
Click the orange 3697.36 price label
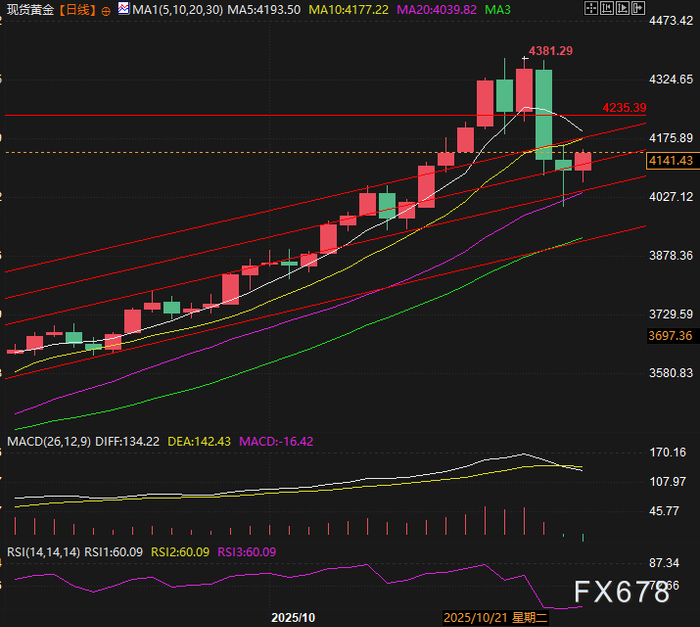(x=670, y=336)
